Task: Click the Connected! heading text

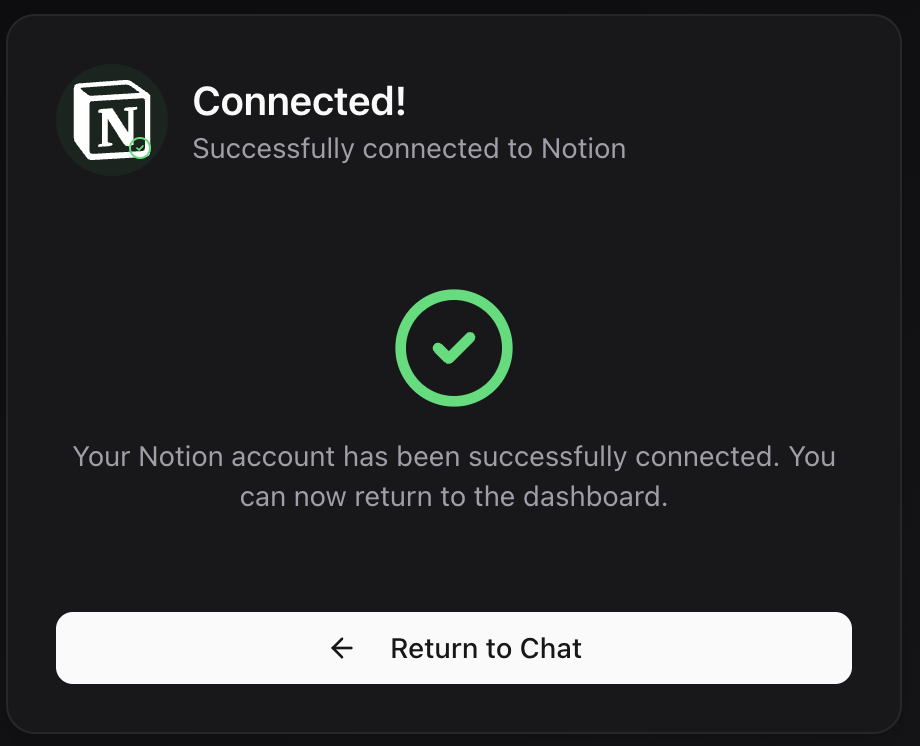Action: click(298, 101)
